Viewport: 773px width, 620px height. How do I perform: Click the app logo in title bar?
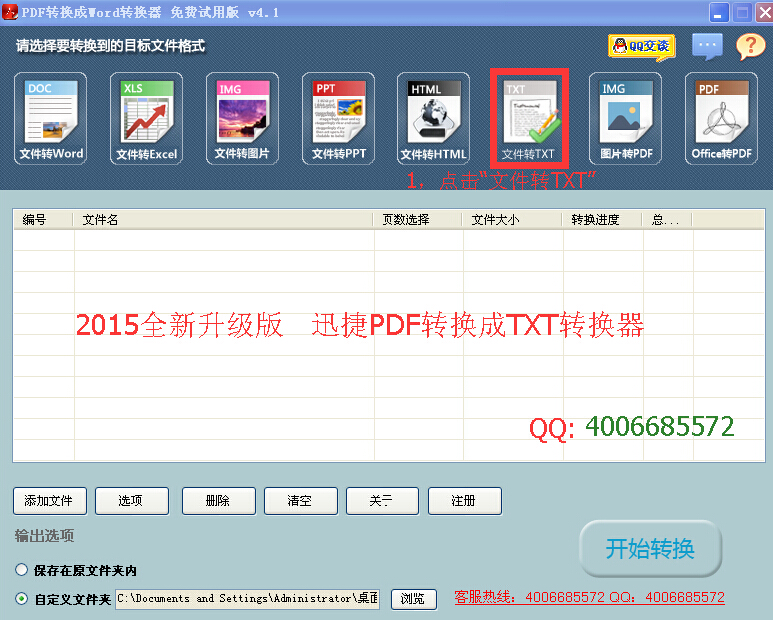(9, 12)
